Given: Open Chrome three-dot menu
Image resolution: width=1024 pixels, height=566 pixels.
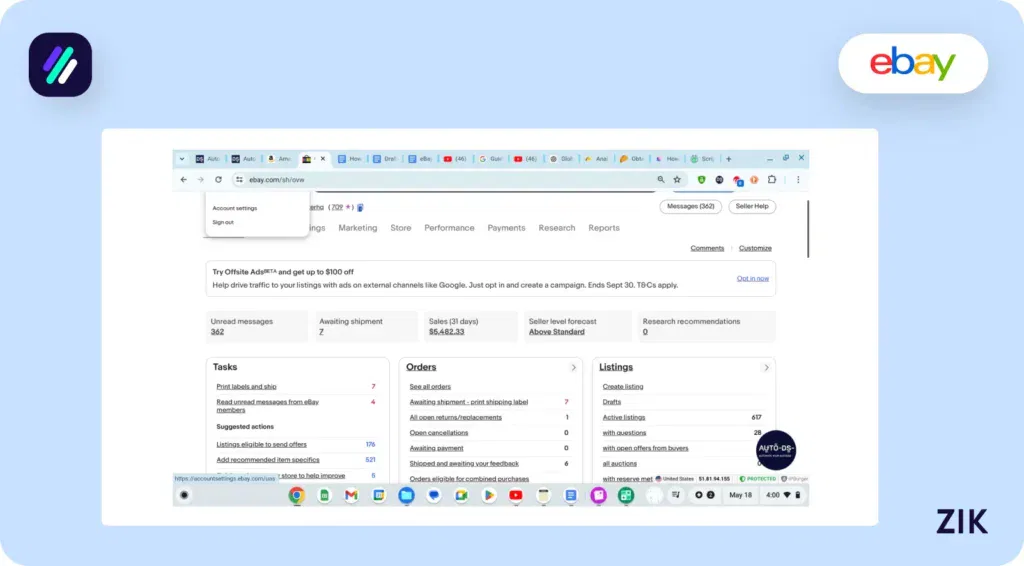Looking at the screenshot, I should (x=797, y=180).
